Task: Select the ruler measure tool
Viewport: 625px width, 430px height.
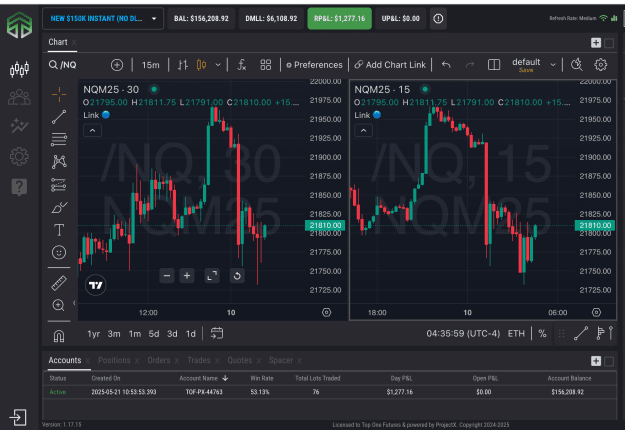Action: tap(59, 283)
